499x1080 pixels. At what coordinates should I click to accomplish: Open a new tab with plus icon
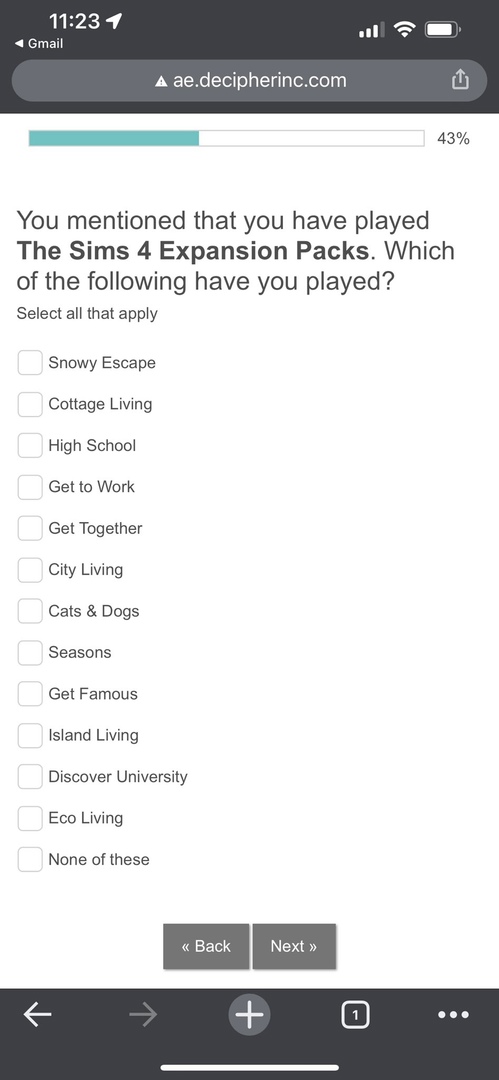(250, 1015)
